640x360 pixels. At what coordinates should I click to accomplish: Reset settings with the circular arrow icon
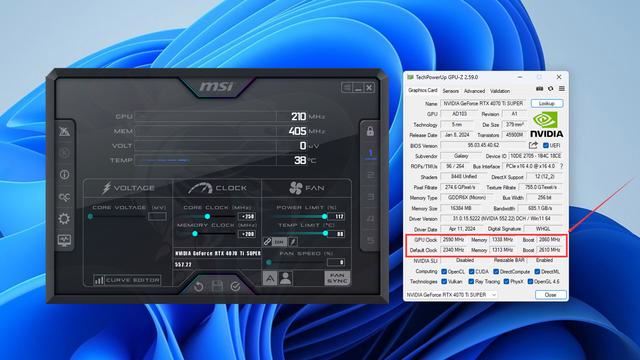(x=199, y=287)
